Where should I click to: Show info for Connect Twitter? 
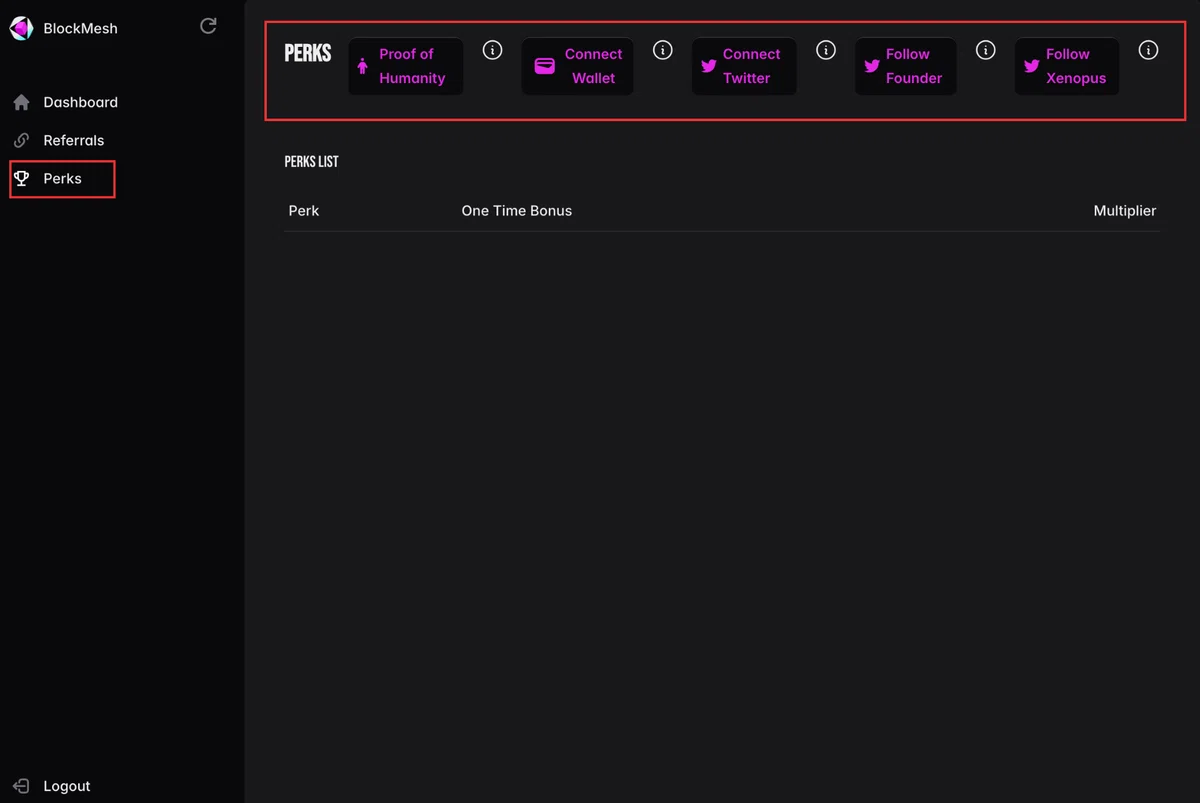(x=826, y=50)
